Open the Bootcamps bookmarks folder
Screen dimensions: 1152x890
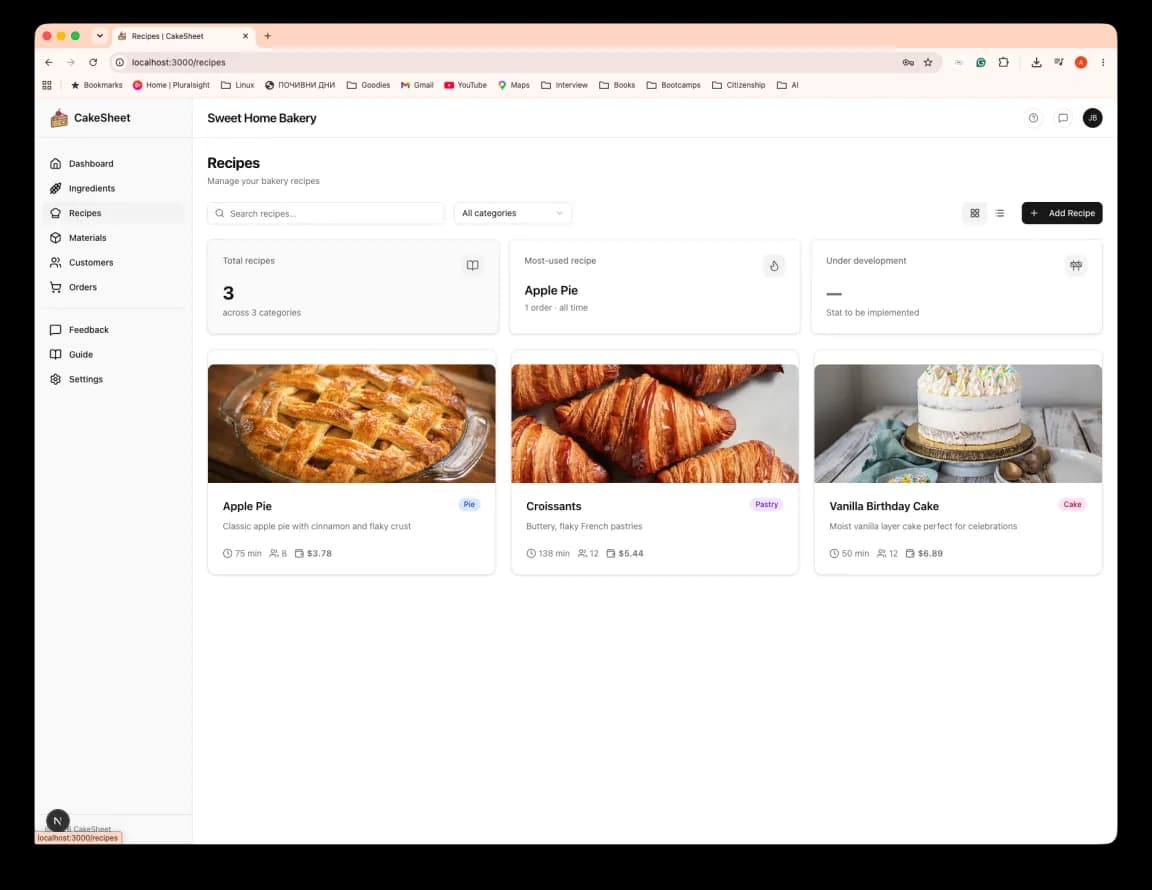click(673, 85)
